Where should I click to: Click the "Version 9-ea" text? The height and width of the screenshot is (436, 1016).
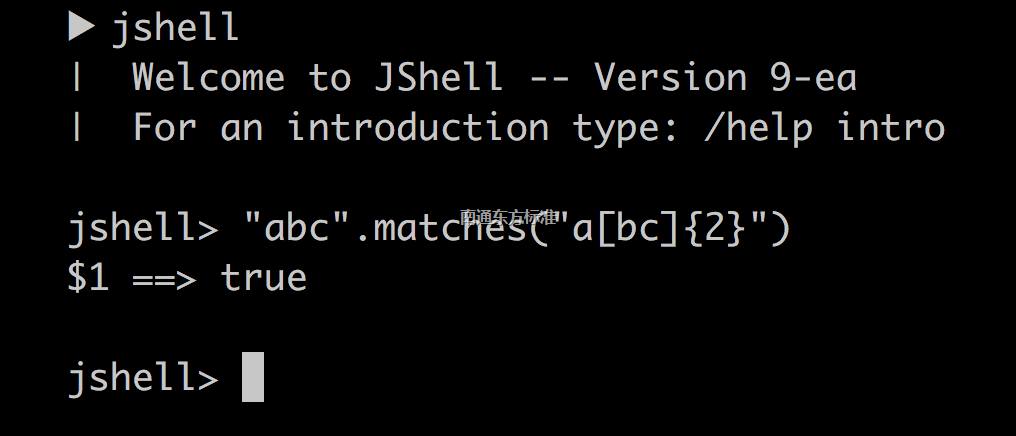point(726,77)
